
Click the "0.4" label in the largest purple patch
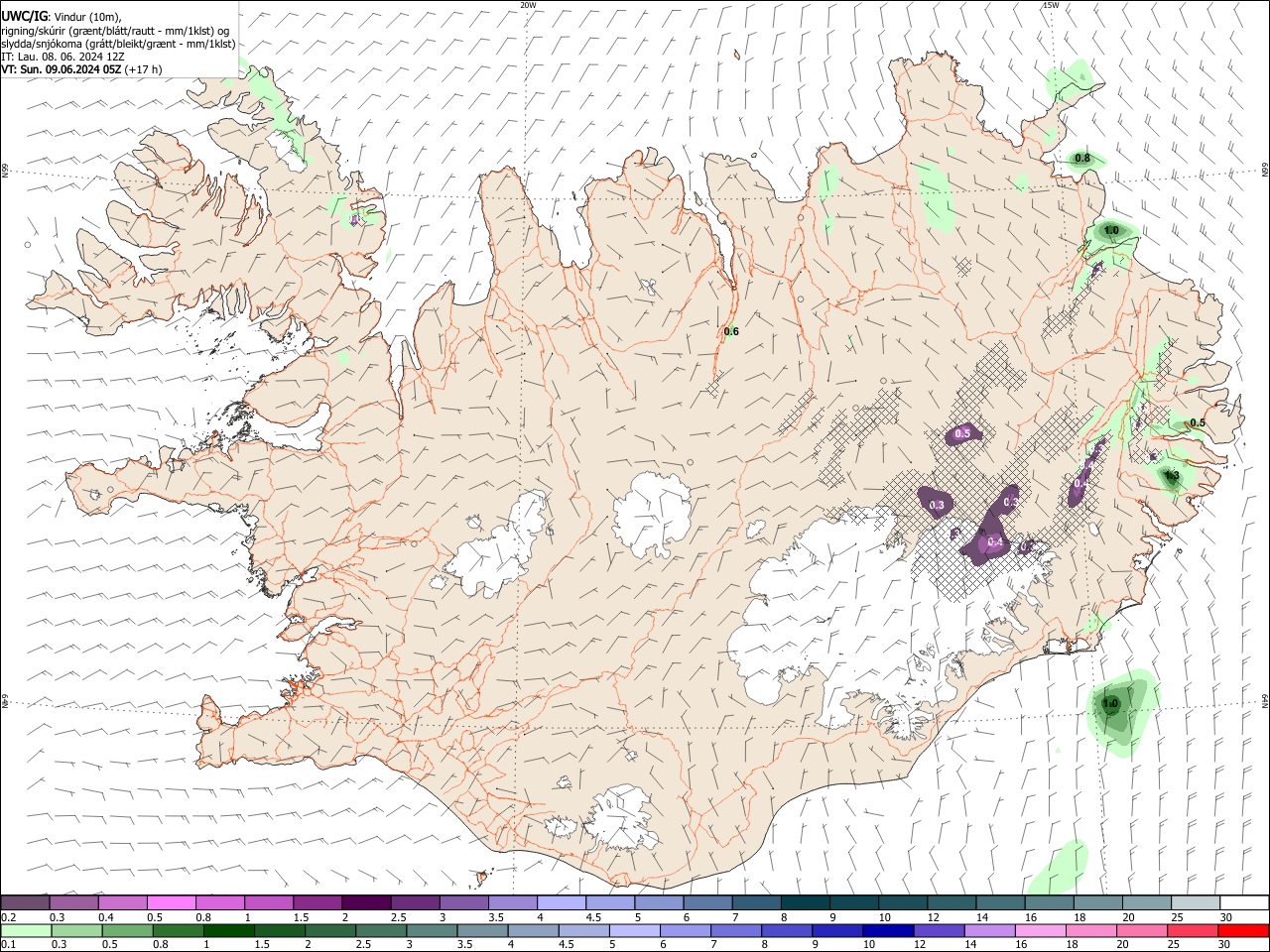tap(995, 541)
